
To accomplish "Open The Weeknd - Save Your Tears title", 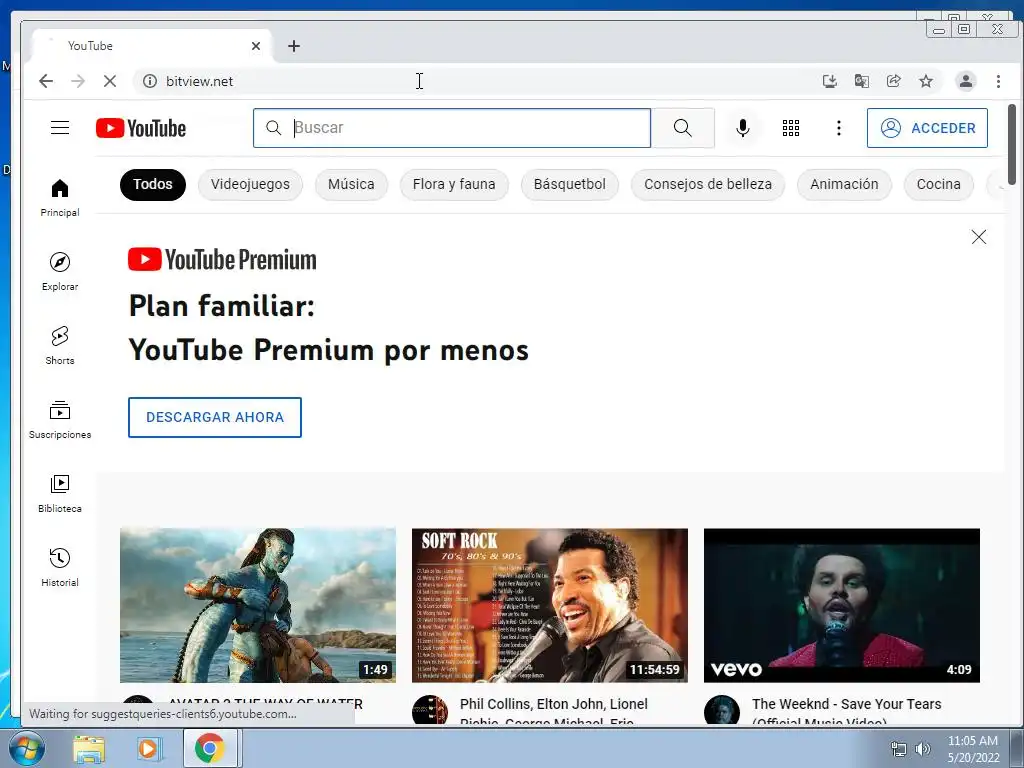I will click(846, 711).
